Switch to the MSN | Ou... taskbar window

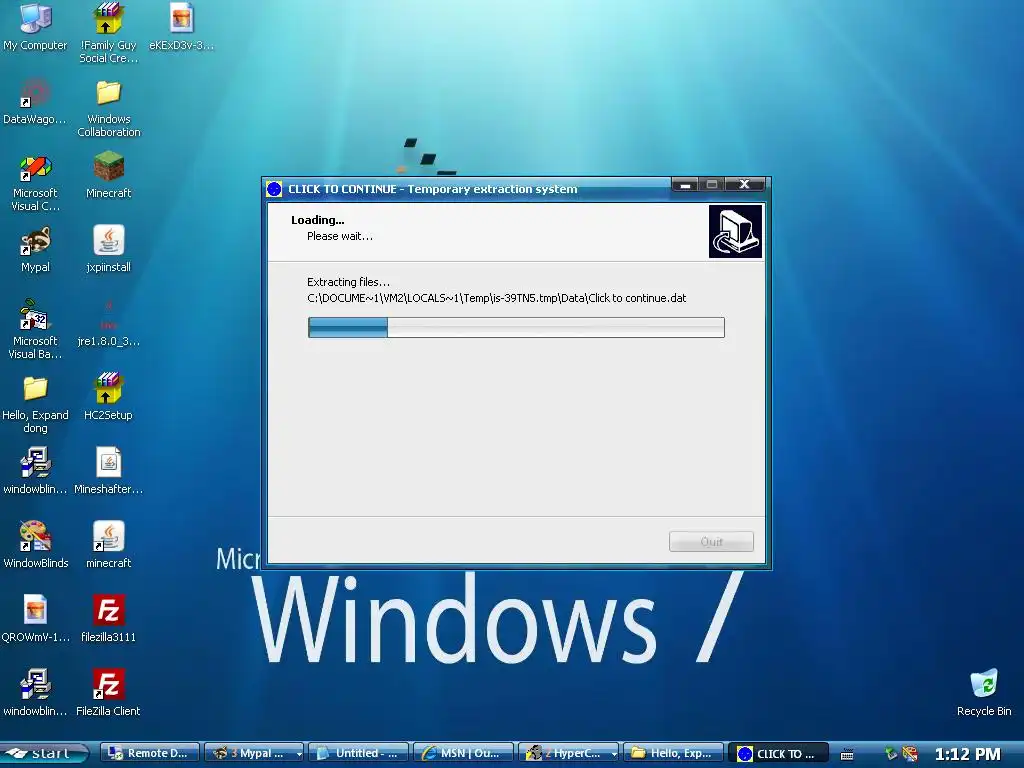pos(463,753)
